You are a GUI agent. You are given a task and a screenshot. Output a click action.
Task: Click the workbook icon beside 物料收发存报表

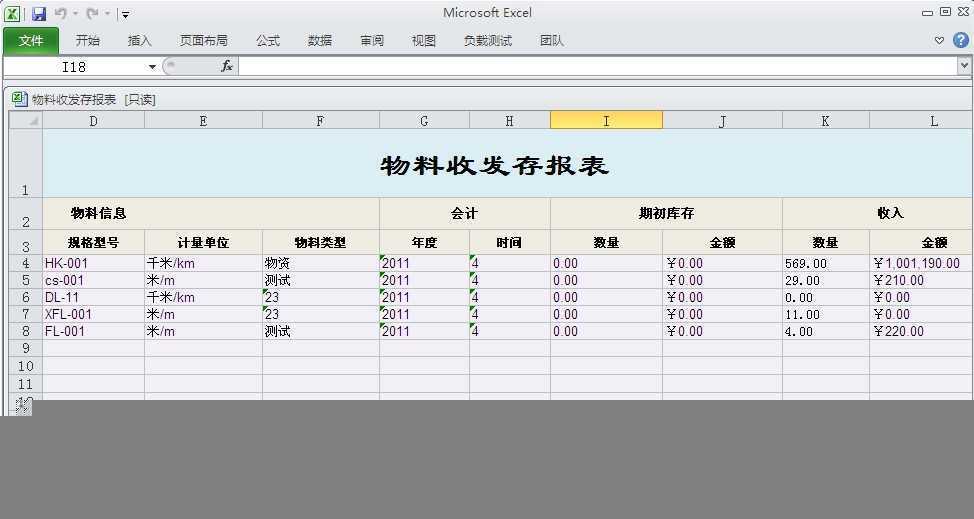[x=20, y=99]
